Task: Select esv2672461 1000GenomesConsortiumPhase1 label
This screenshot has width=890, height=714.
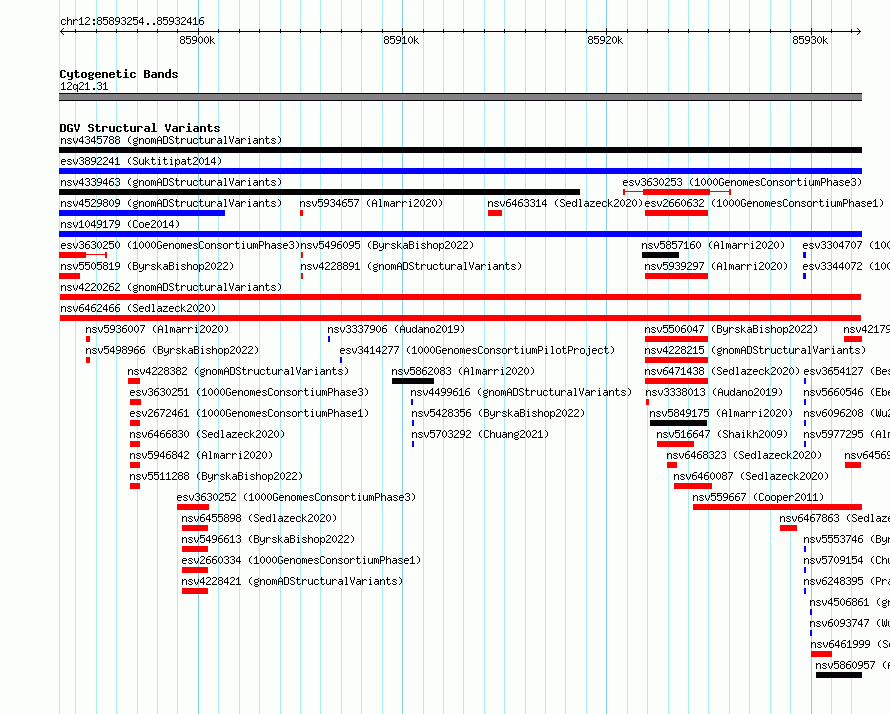Action: 249,413
